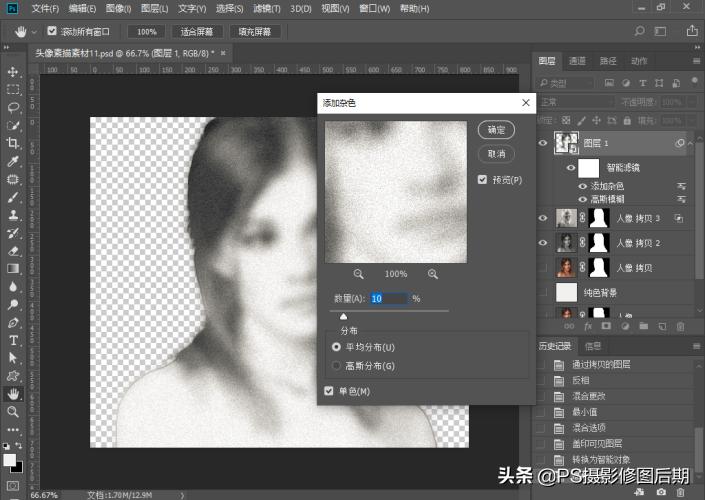Viewport: 705px width, 500px height.
Task: Click the share icon in options bar
Action: [692, 31]
